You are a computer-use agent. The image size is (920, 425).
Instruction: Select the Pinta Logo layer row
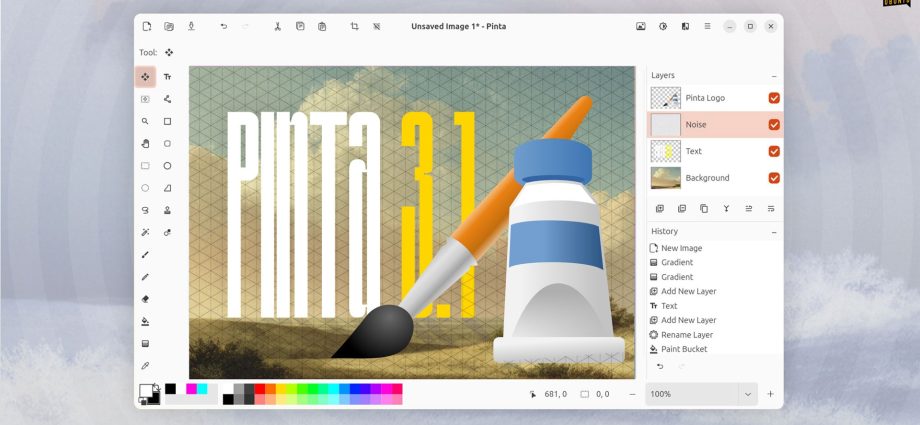click(x=715, y=98)
